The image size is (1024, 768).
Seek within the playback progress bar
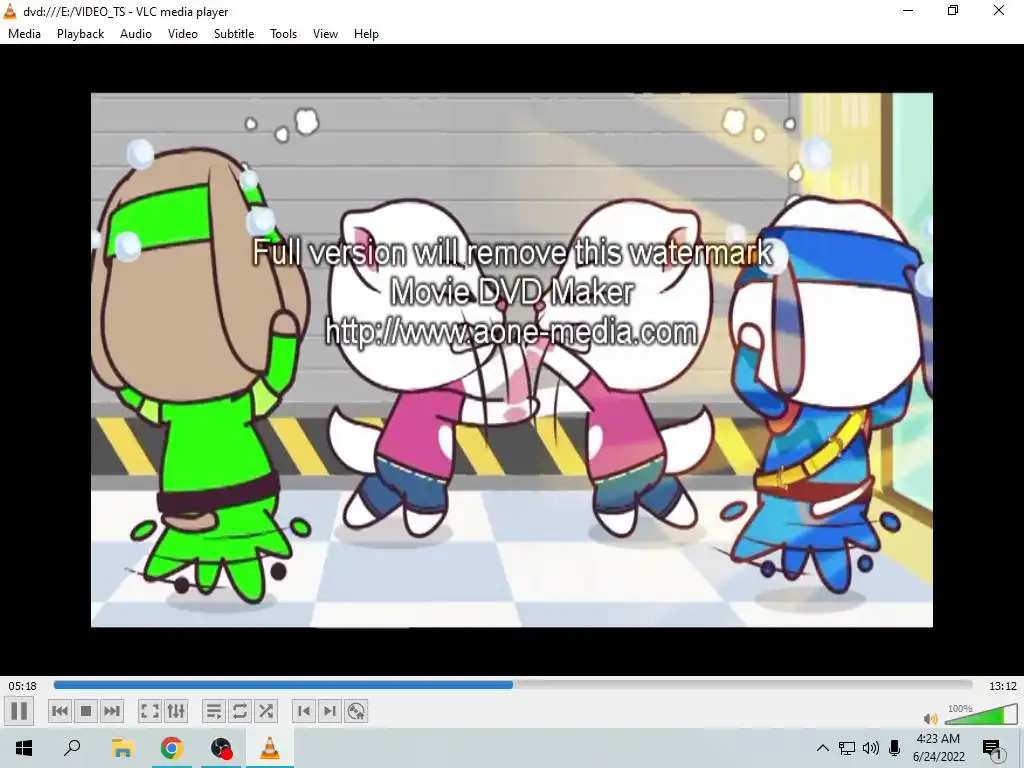pyautogui.click(x=513, y=685)
